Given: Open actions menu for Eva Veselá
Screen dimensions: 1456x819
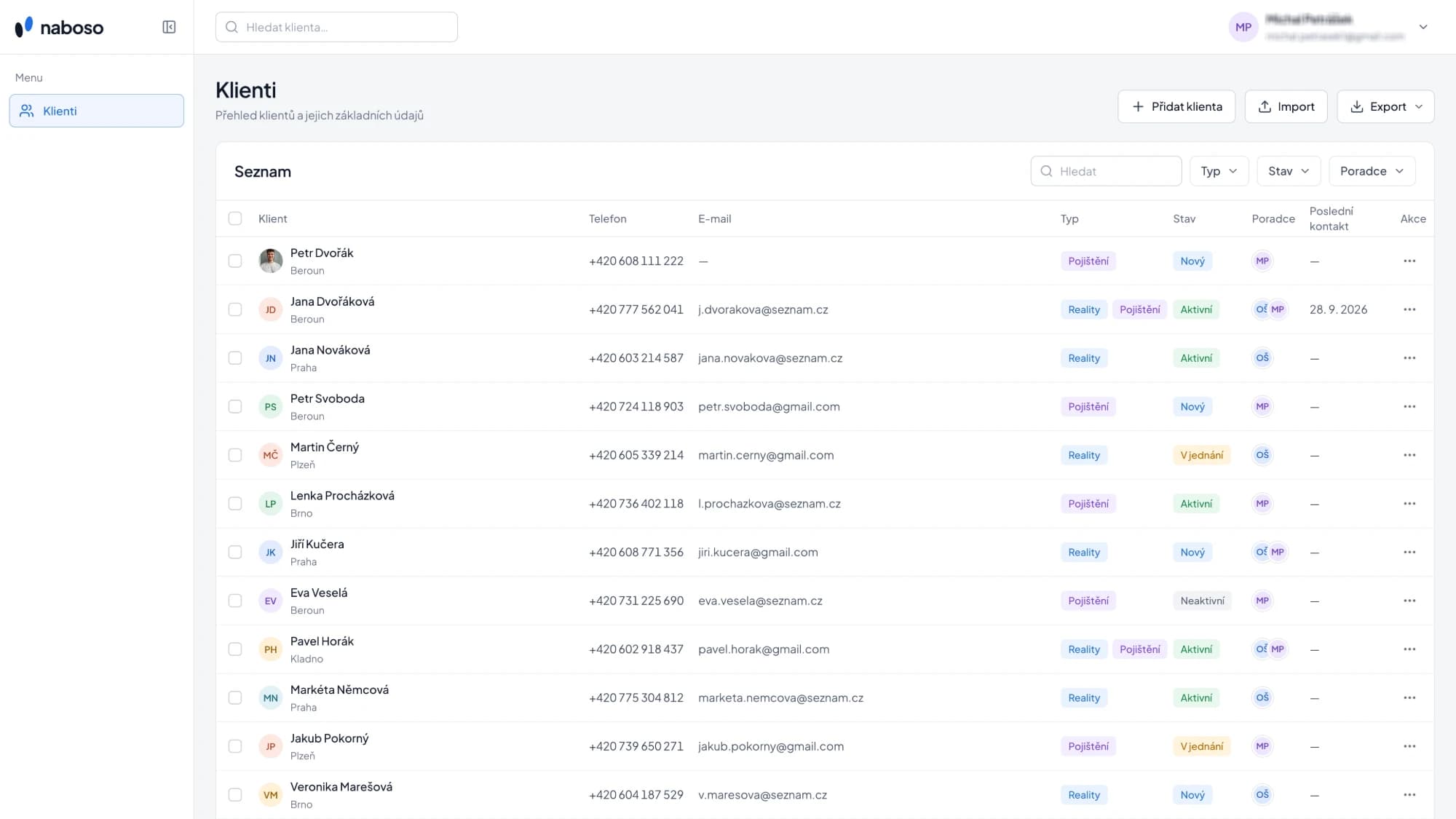Looking at the screenshot, I should tap(1409, 601).
